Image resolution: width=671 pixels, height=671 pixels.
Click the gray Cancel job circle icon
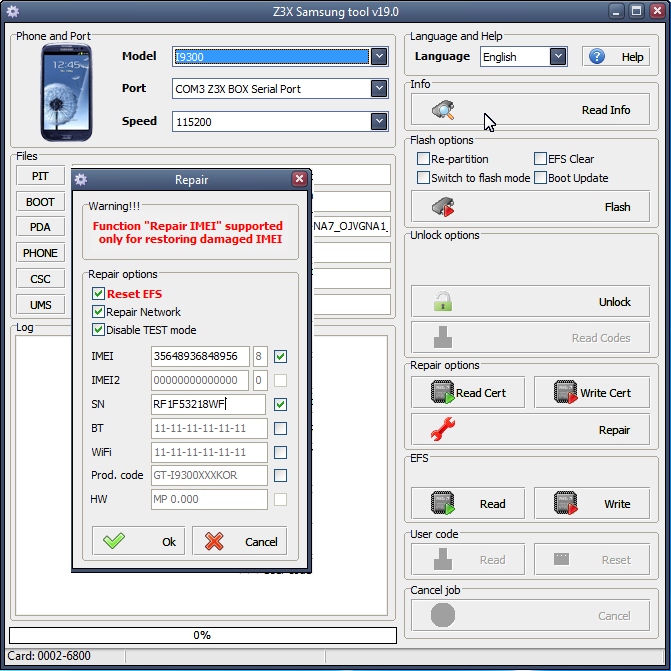(x=443, y=615)
